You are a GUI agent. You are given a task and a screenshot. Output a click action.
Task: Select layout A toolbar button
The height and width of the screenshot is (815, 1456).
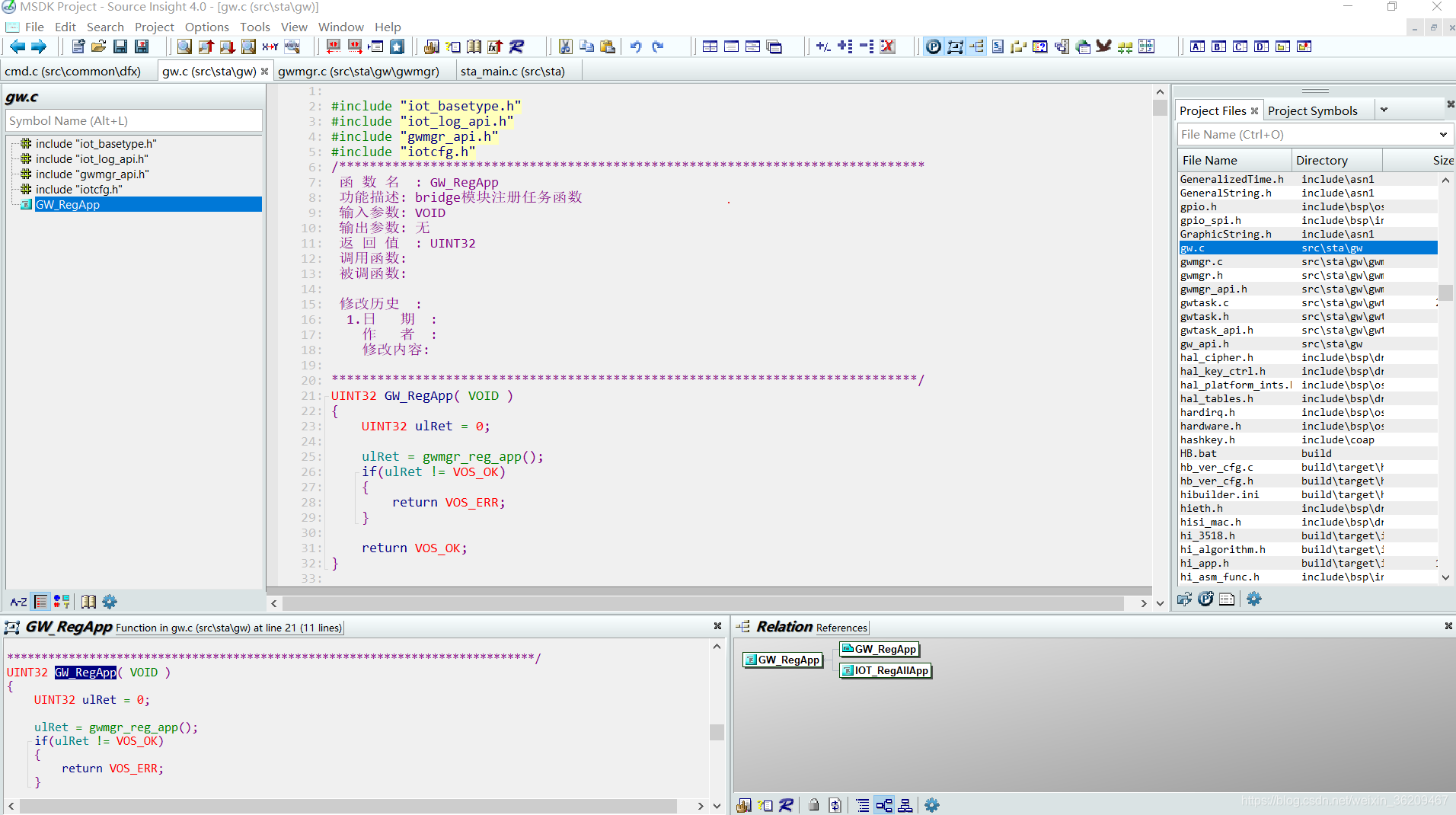[x=1198, y=46]
